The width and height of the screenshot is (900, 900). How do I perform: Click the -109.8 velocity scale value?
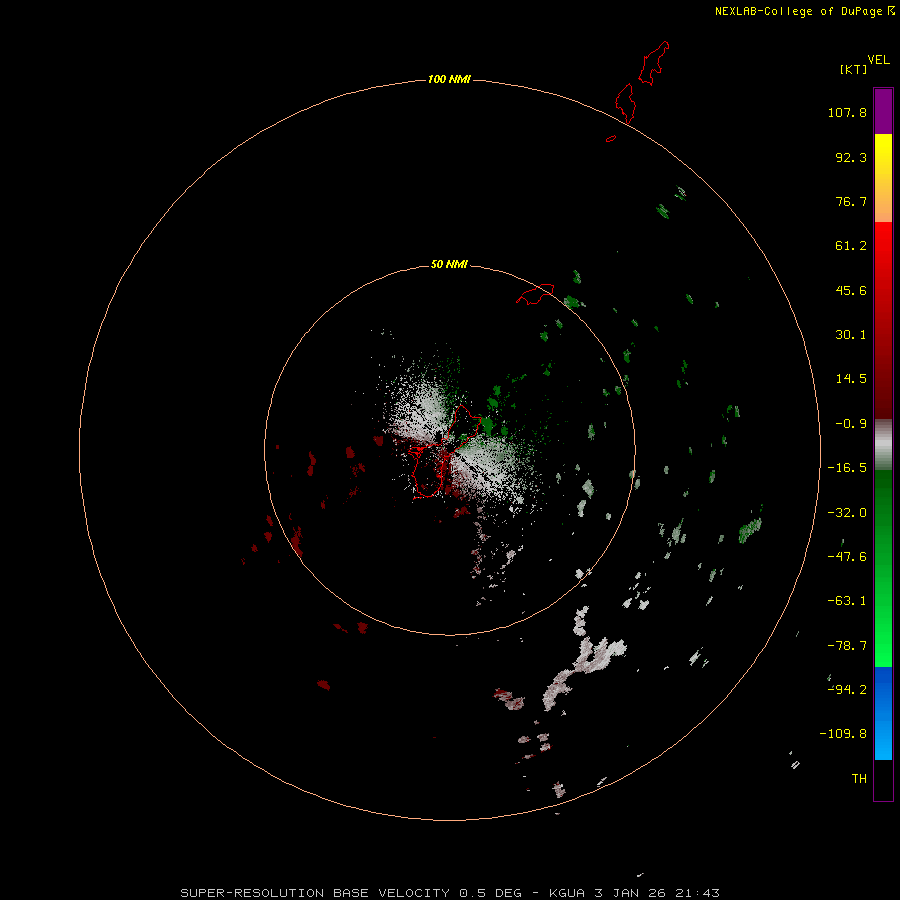(x=843, y=734)
